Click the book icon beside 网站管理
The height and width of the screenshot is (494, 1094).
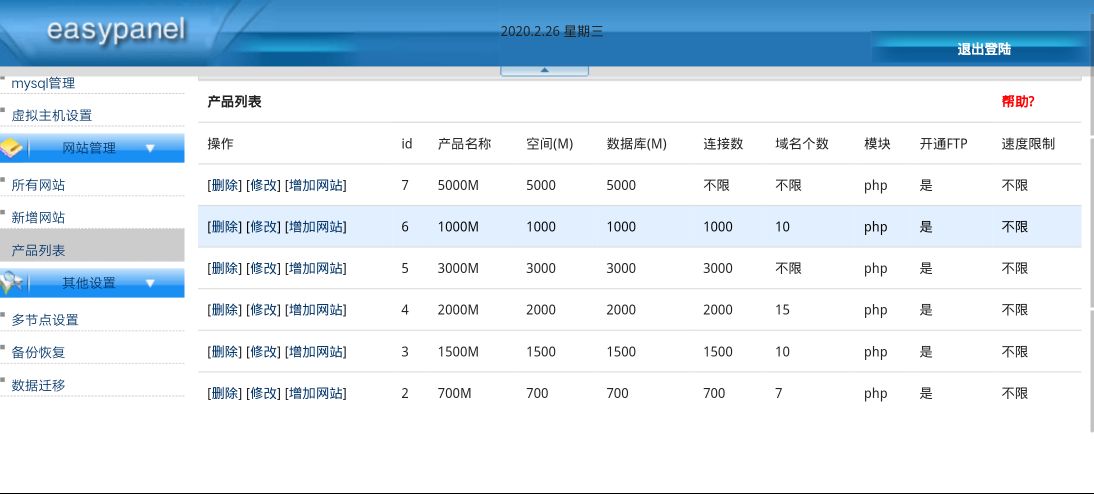(12, 148)
